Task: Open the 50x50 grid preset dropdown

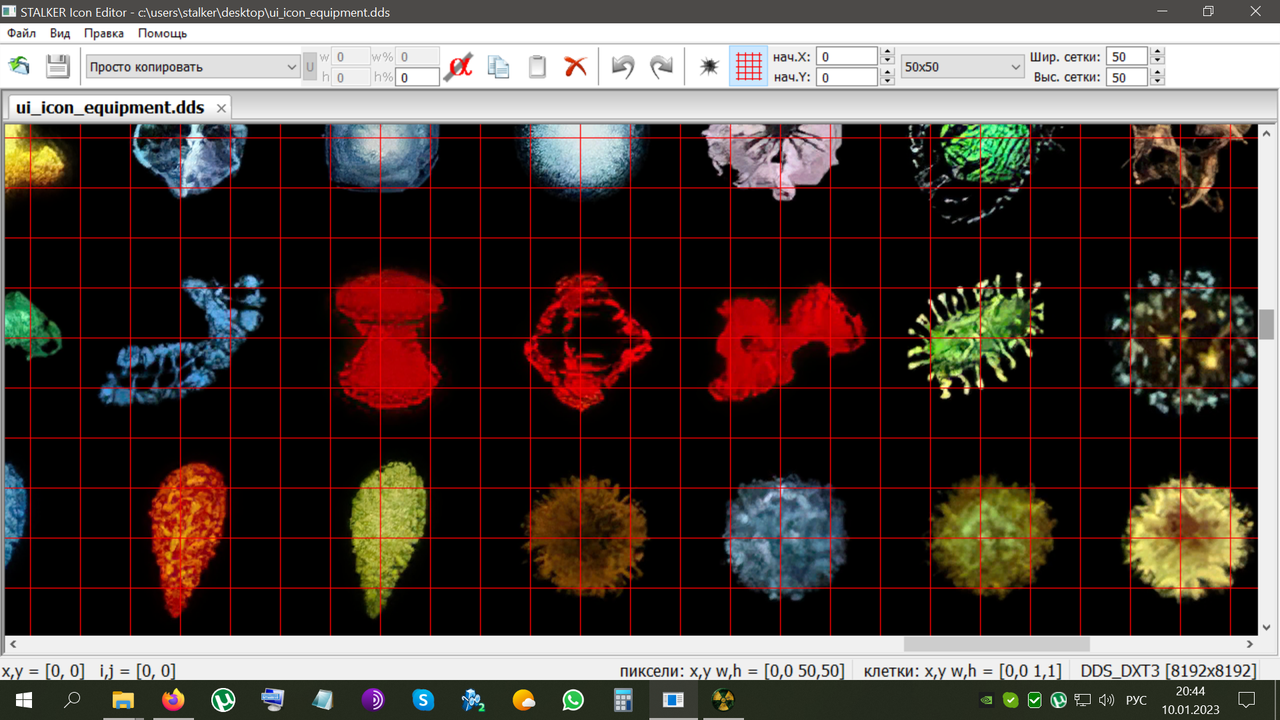Action: coord(962,67)
